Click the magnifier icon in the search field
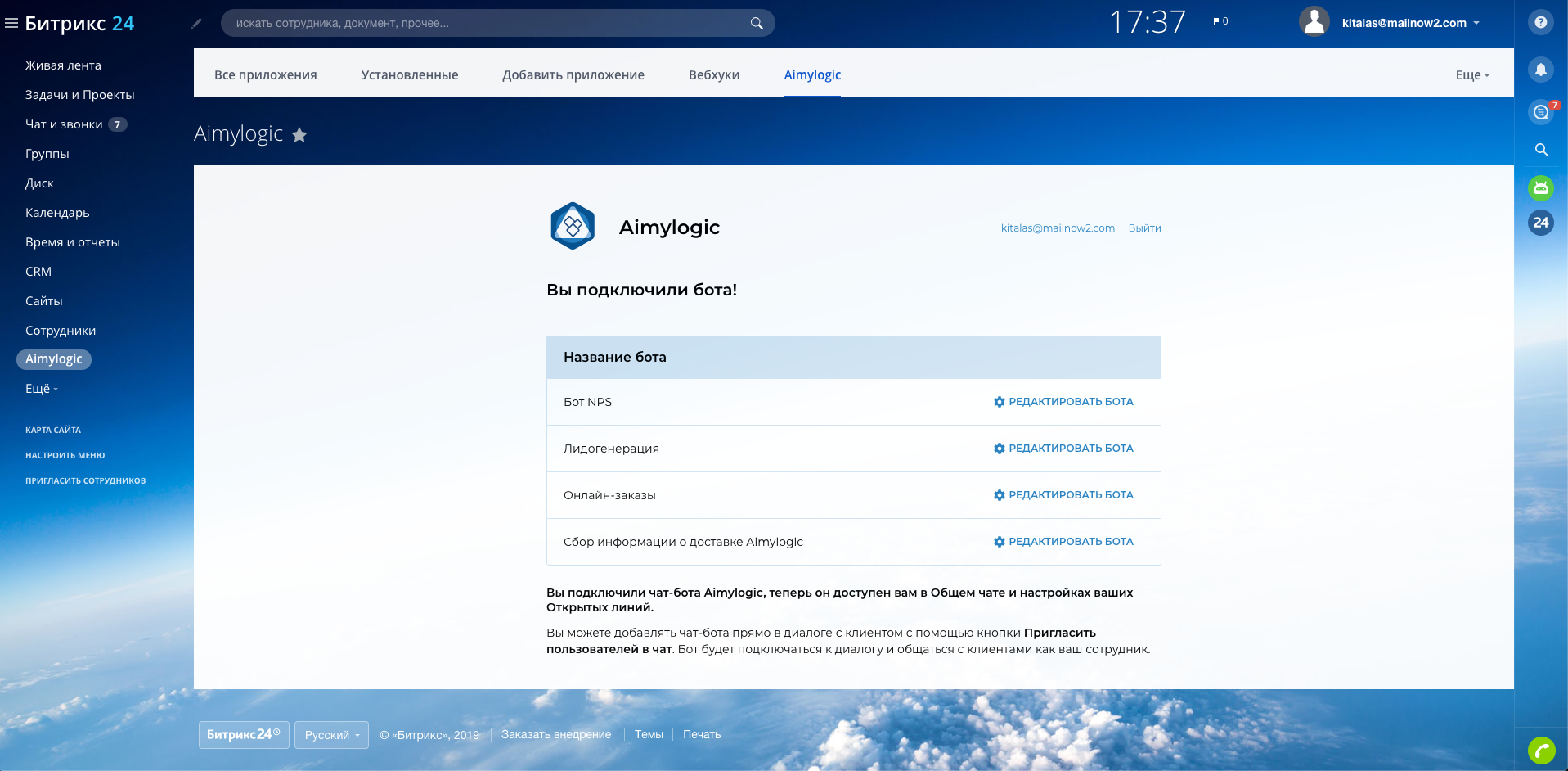 tap(757, 24)
